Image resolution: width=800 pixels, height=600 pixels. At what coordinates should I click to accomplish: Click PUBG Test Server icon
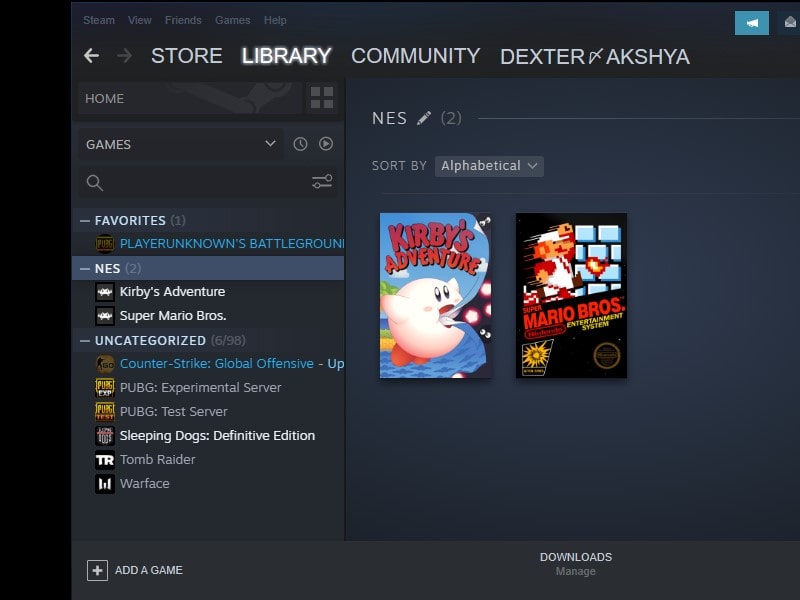(105, 412)
